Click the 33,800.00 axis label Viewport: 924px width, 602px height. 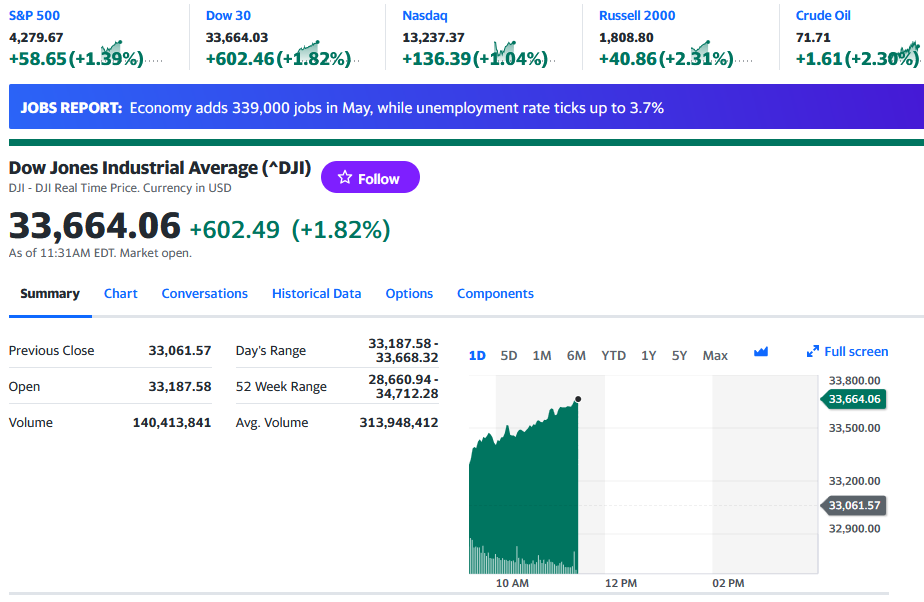(854, 381)
